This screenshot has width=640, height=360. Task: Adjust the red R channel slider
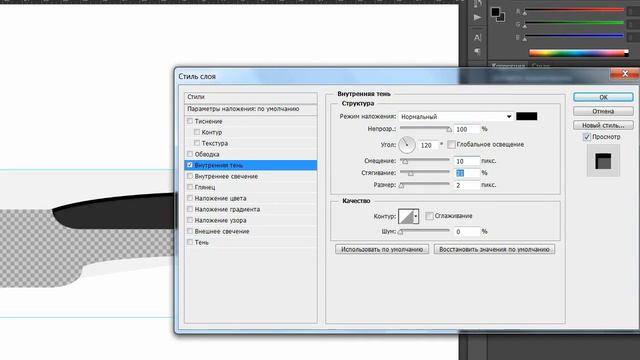574,10
